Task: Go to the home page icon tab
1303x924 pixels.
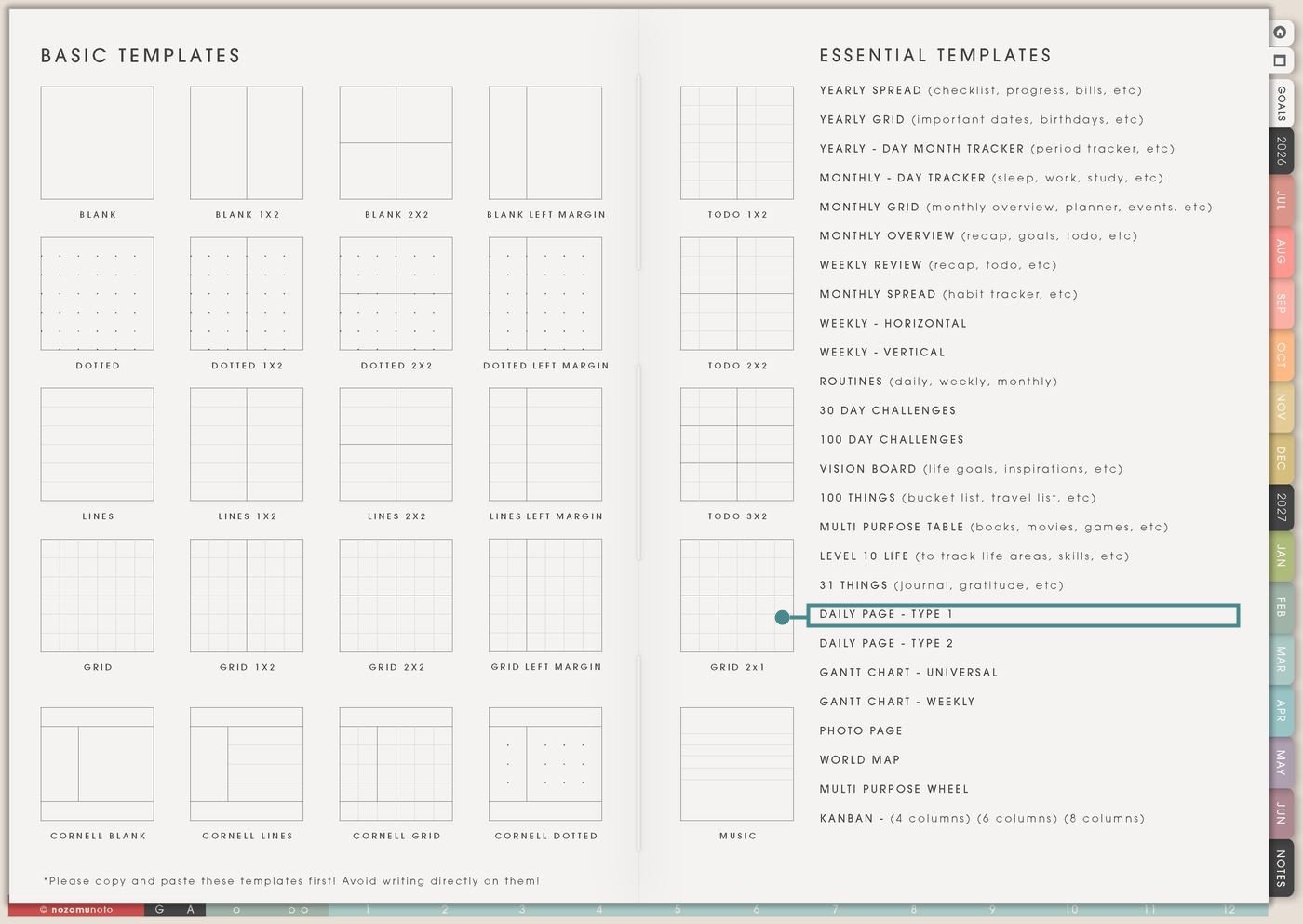Action: (1281, 33)
